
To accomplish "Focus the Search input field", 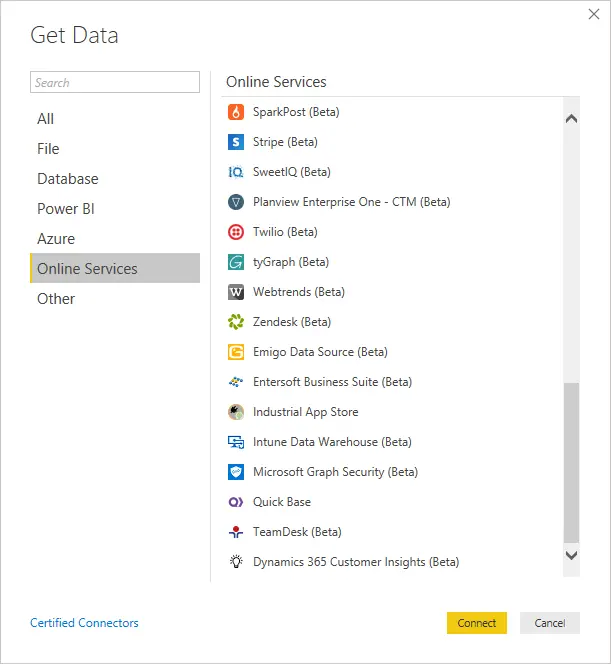I will pyautogui.click(x=115, y=82).
